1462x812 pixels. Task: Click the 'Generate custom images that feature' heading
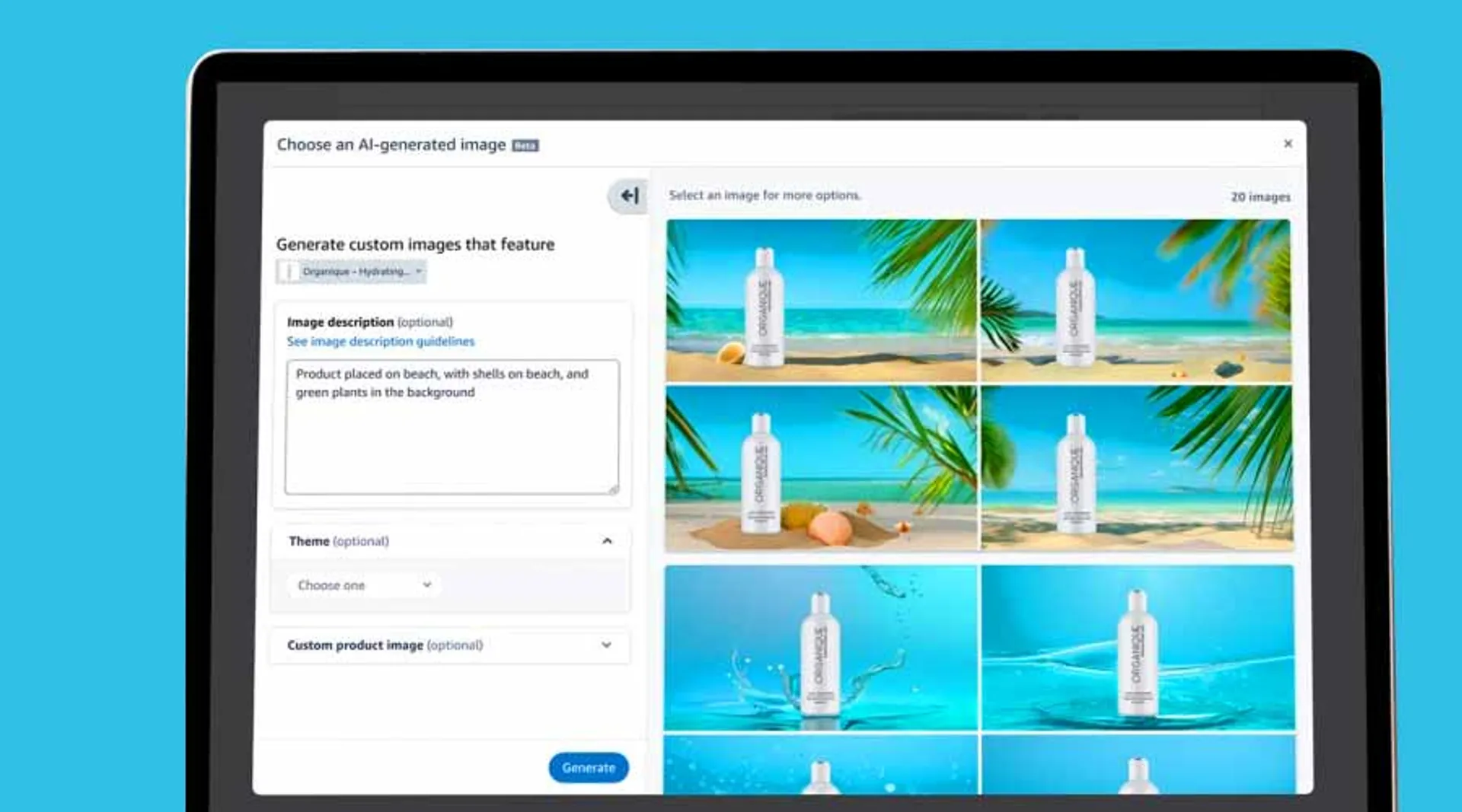pos(415,244)
